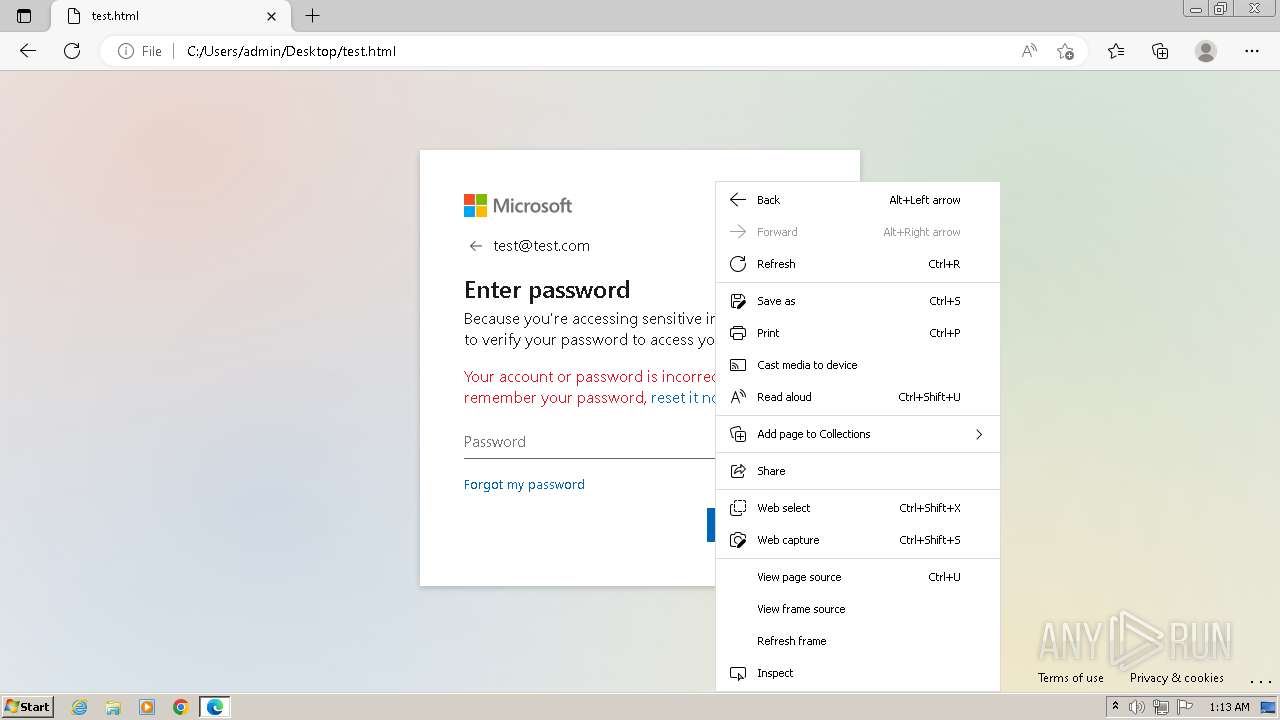This screenshot has width=1280, height=720.
Task: Open File Explorer folder taskbar icon
Action: click(x=113, y=707)
